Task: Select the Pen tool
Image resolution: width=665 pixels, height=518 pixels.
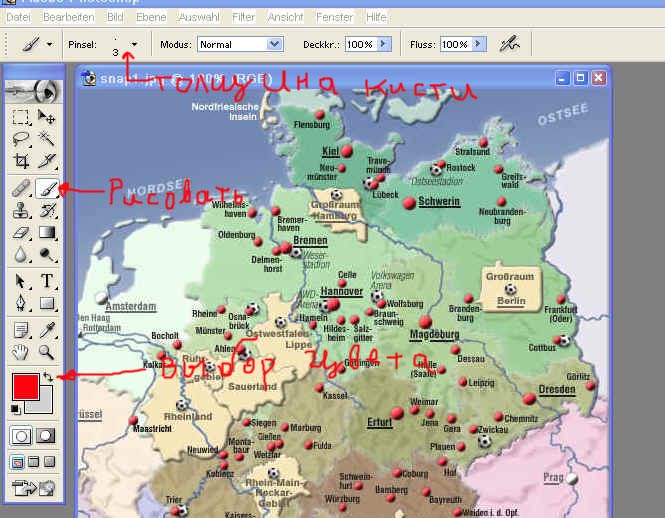Action: click(x=20, y=303)
